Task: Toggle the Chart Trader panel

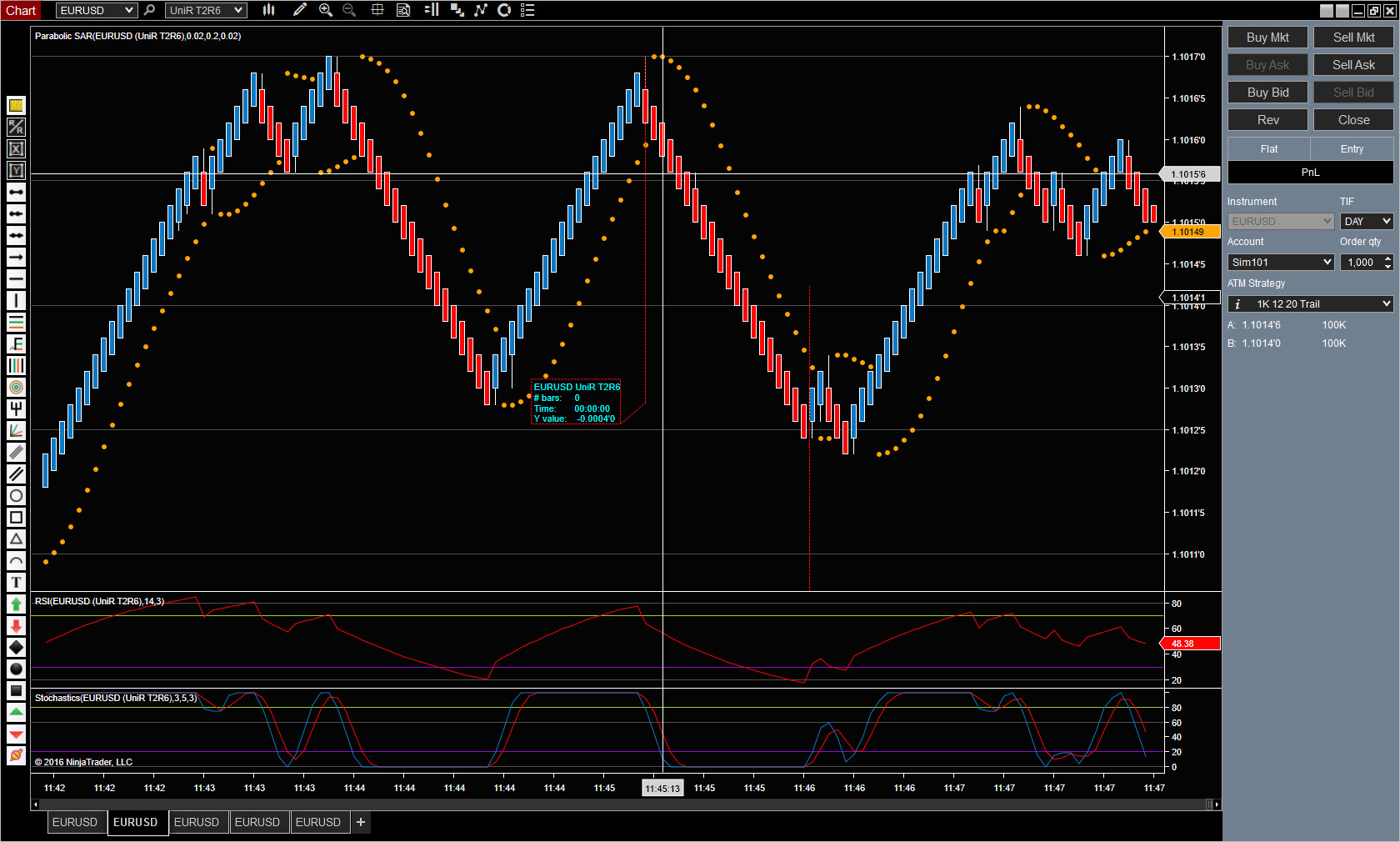Action: coord(431,10)
